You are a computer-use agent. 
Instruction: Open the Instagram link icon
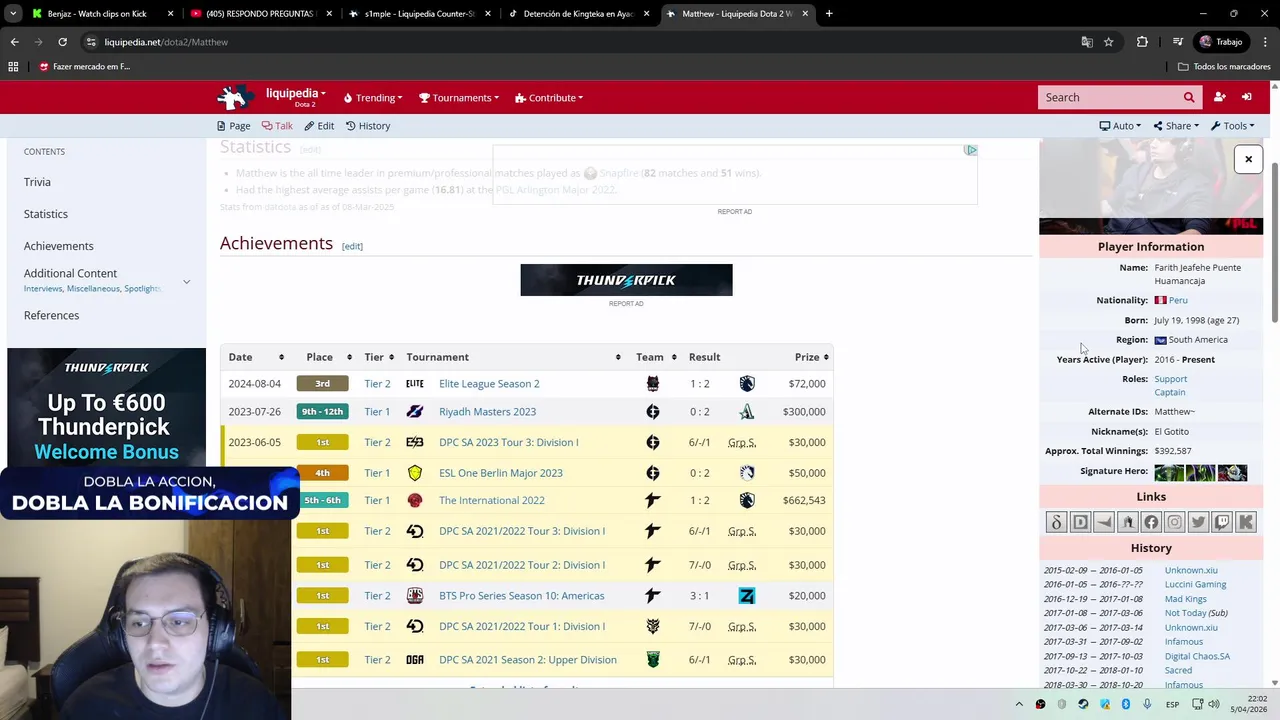(1175, 522)
